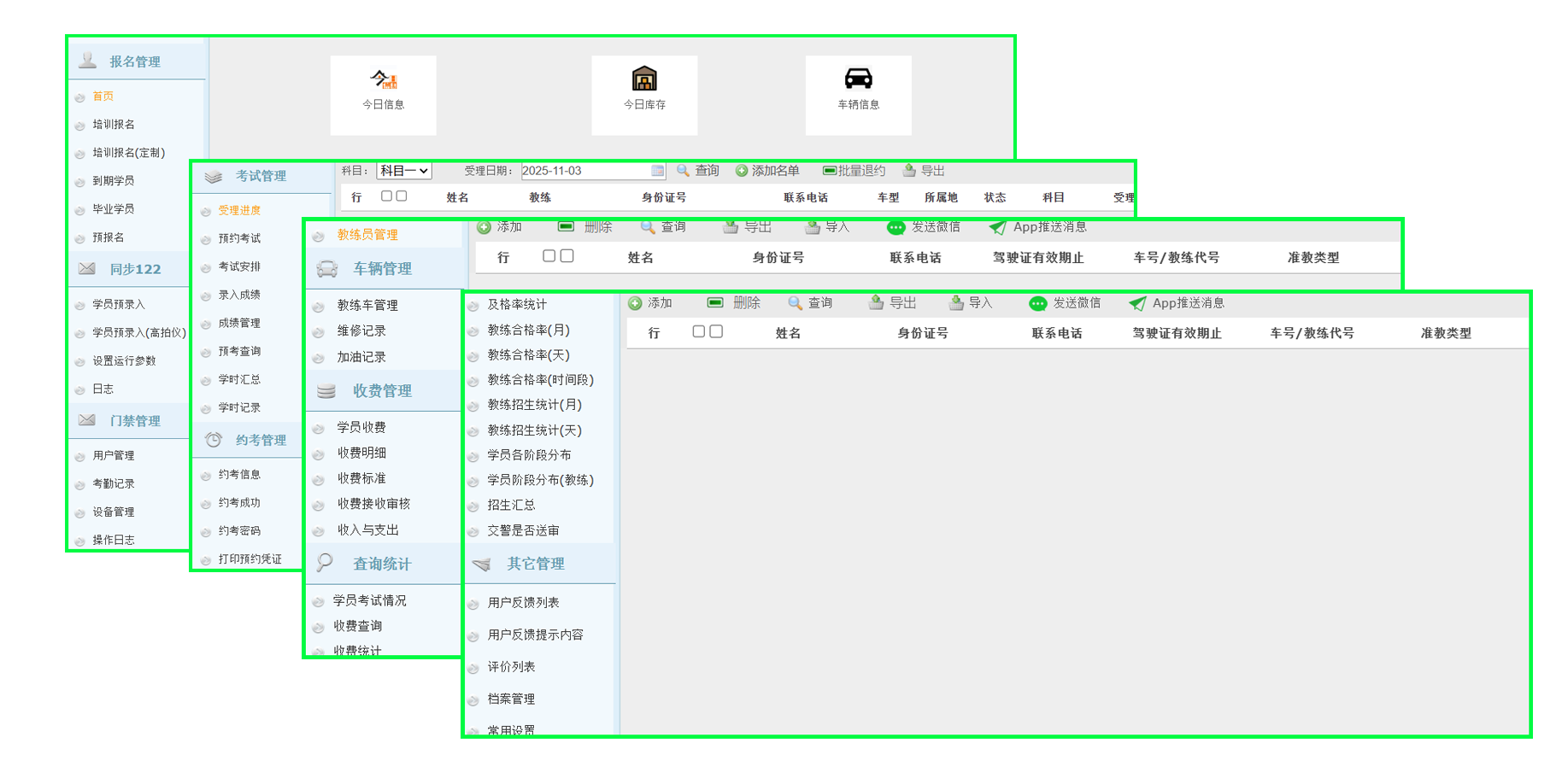The image size is (1568, 778).
Task: Open the 培训报名(定制) menu item
Action: pyautogui.click(x=128, y=153)
